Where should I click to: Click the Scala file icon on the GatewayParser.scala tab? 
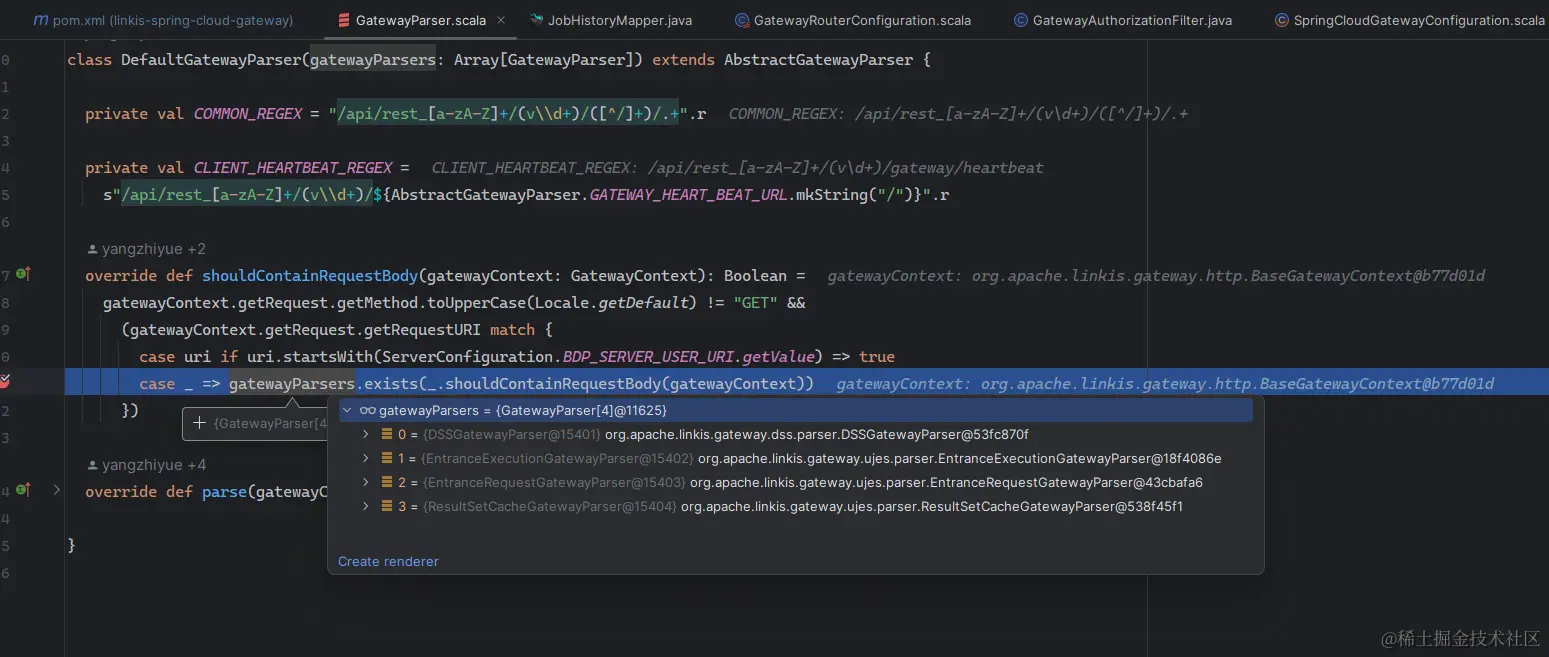pos(343,20)
